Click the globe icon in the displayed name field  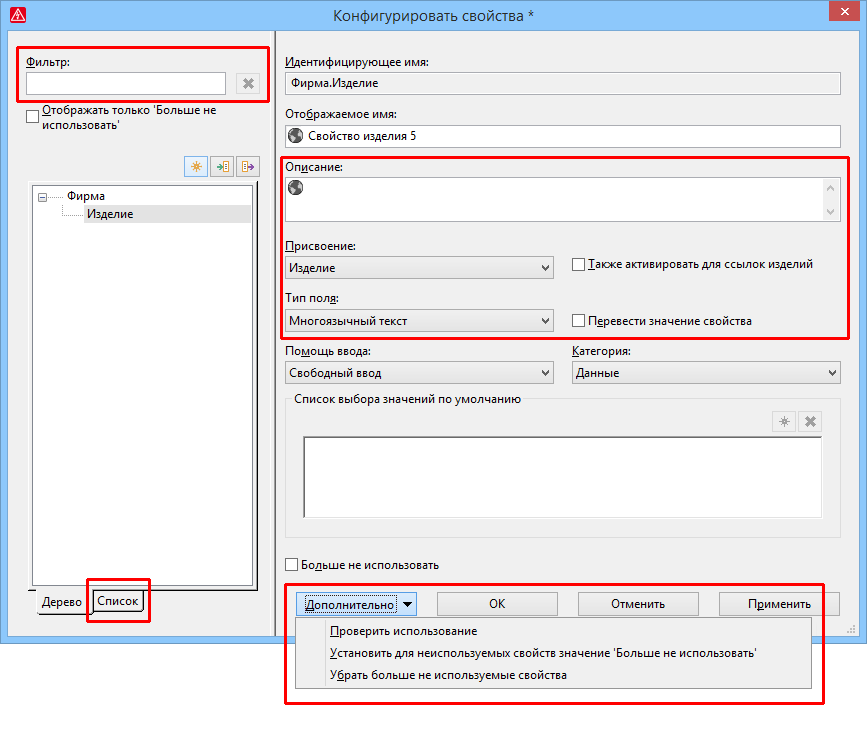coord(295,136)
